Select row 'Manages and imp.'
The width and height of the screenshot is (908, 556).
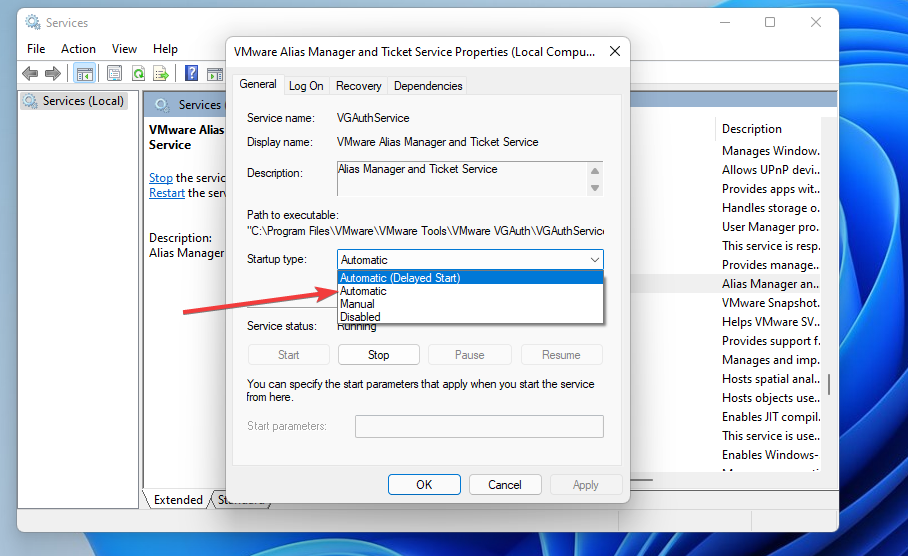(771, 360)
